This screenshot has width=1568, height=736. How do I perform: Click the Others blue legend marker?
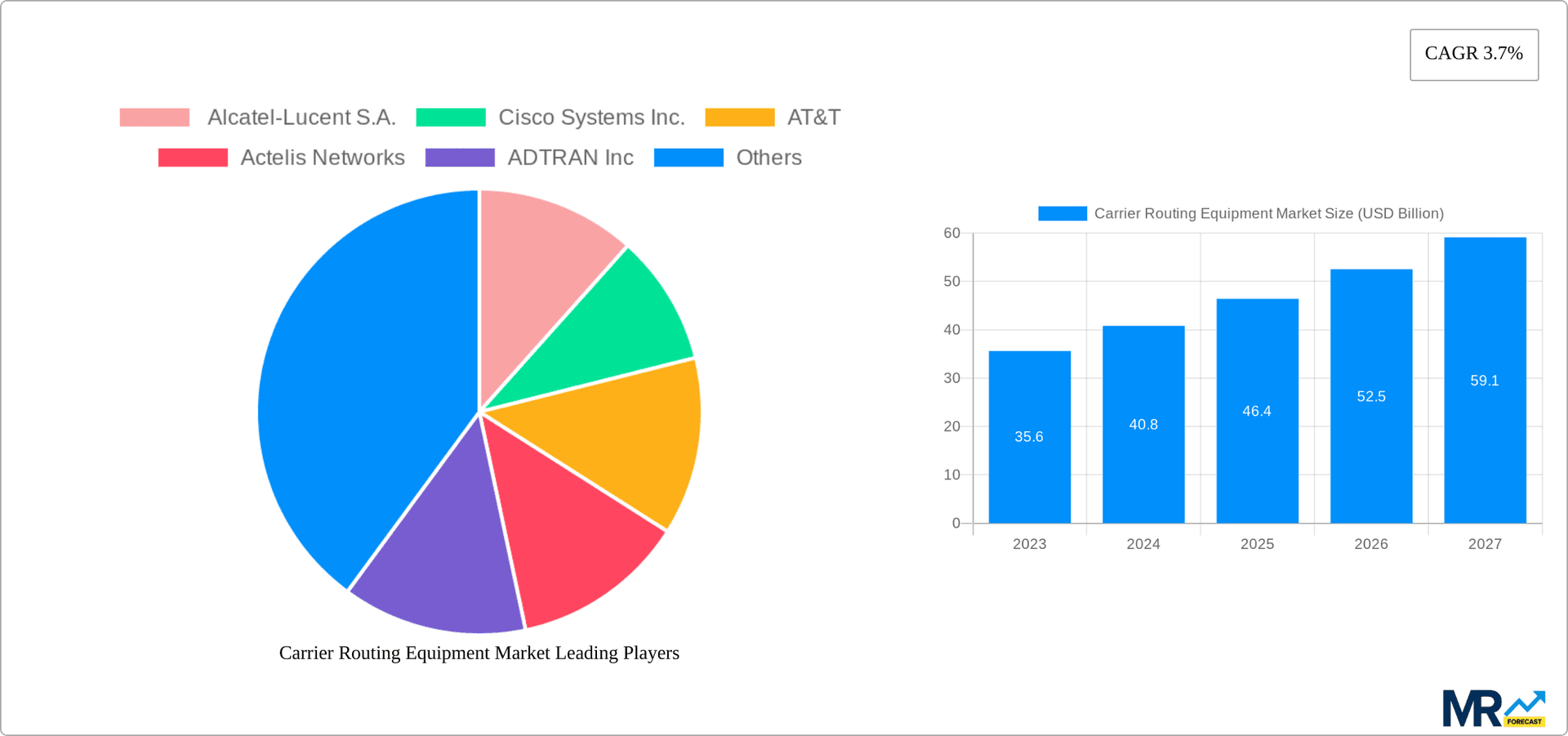tap(688, 157)
